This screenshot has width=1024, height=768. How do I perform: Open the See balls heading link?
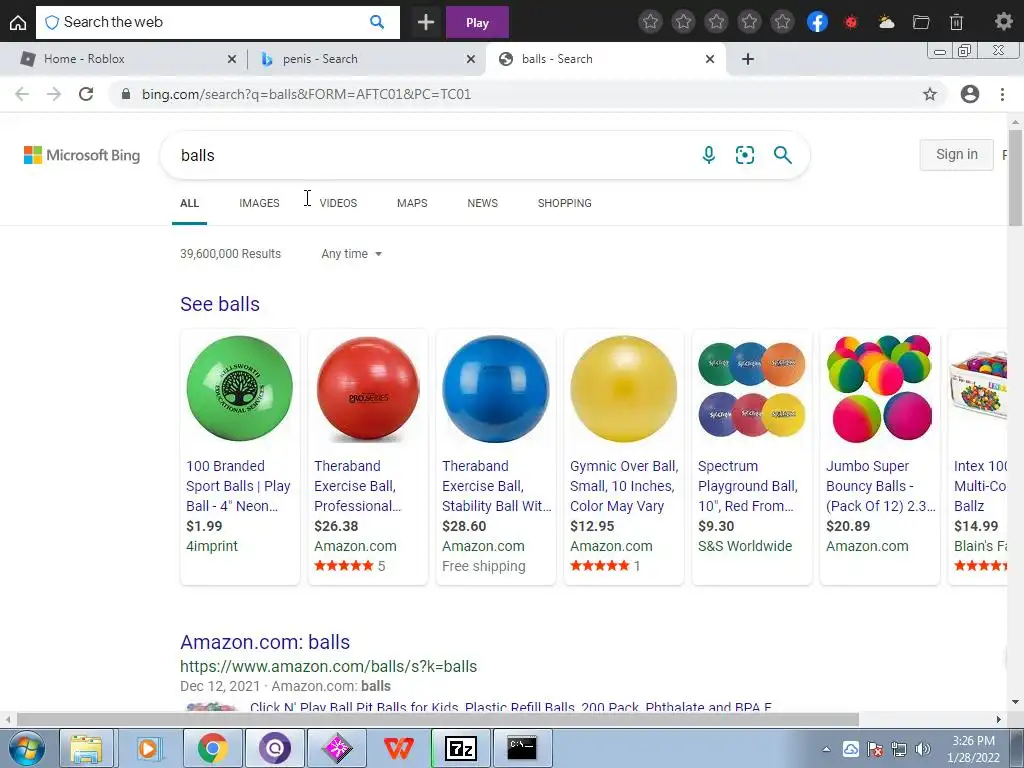click(x=220, y=304)
